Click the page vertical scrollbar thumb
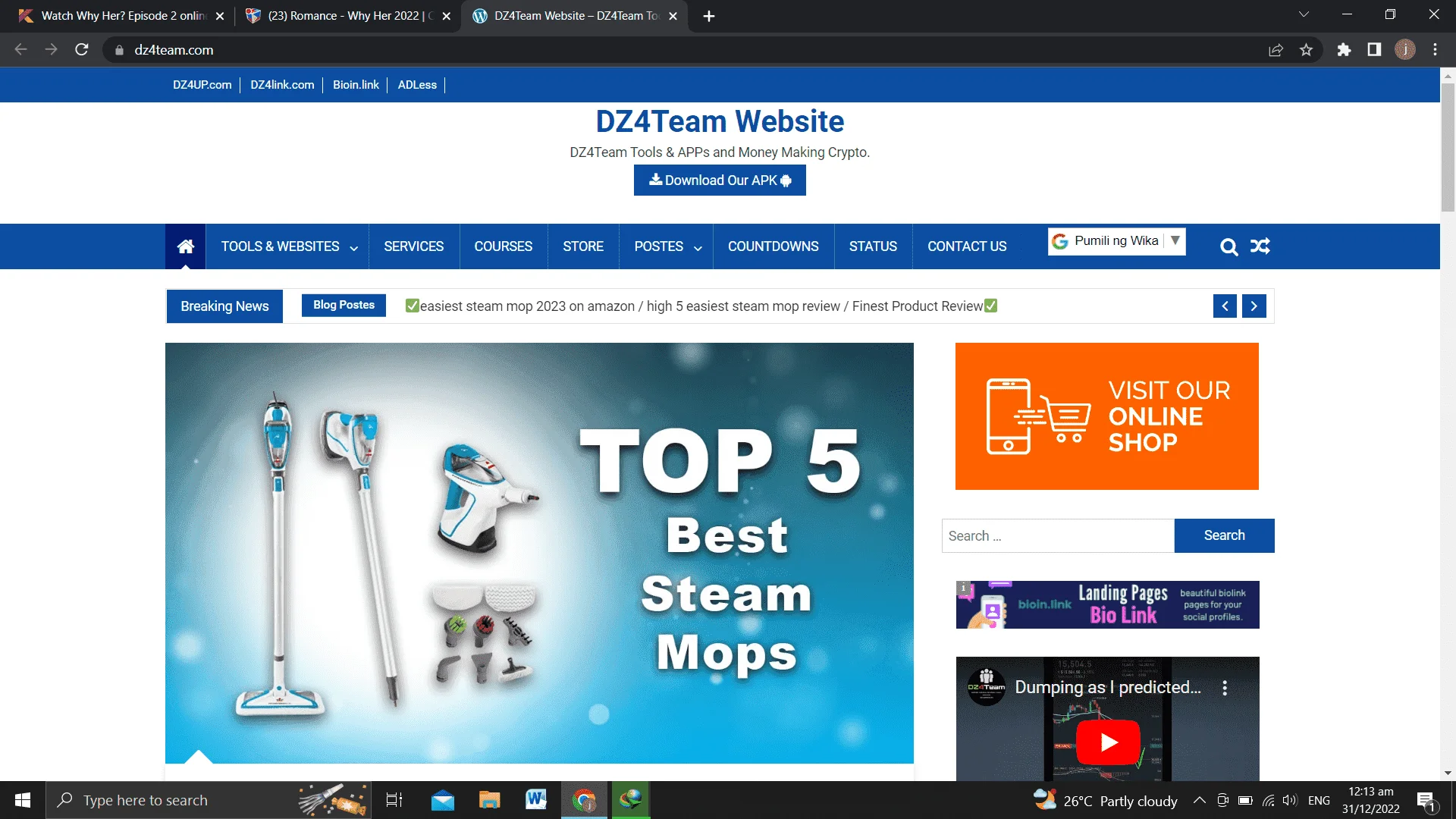Viewport: 1456px width, 819px height. coord(1448,148)
